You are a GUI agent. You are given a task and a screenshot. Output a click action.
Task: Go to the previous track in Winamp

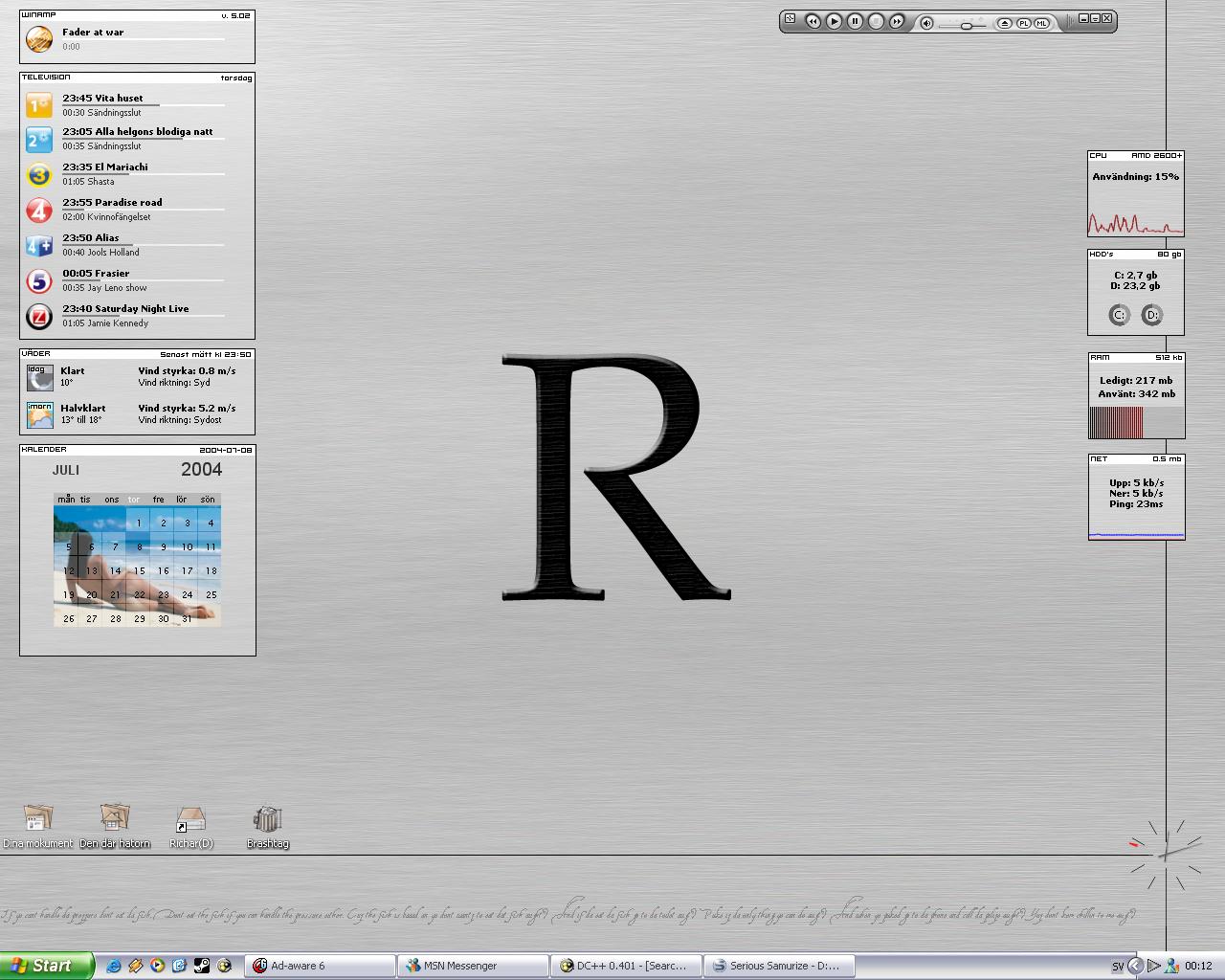[813, 21]
